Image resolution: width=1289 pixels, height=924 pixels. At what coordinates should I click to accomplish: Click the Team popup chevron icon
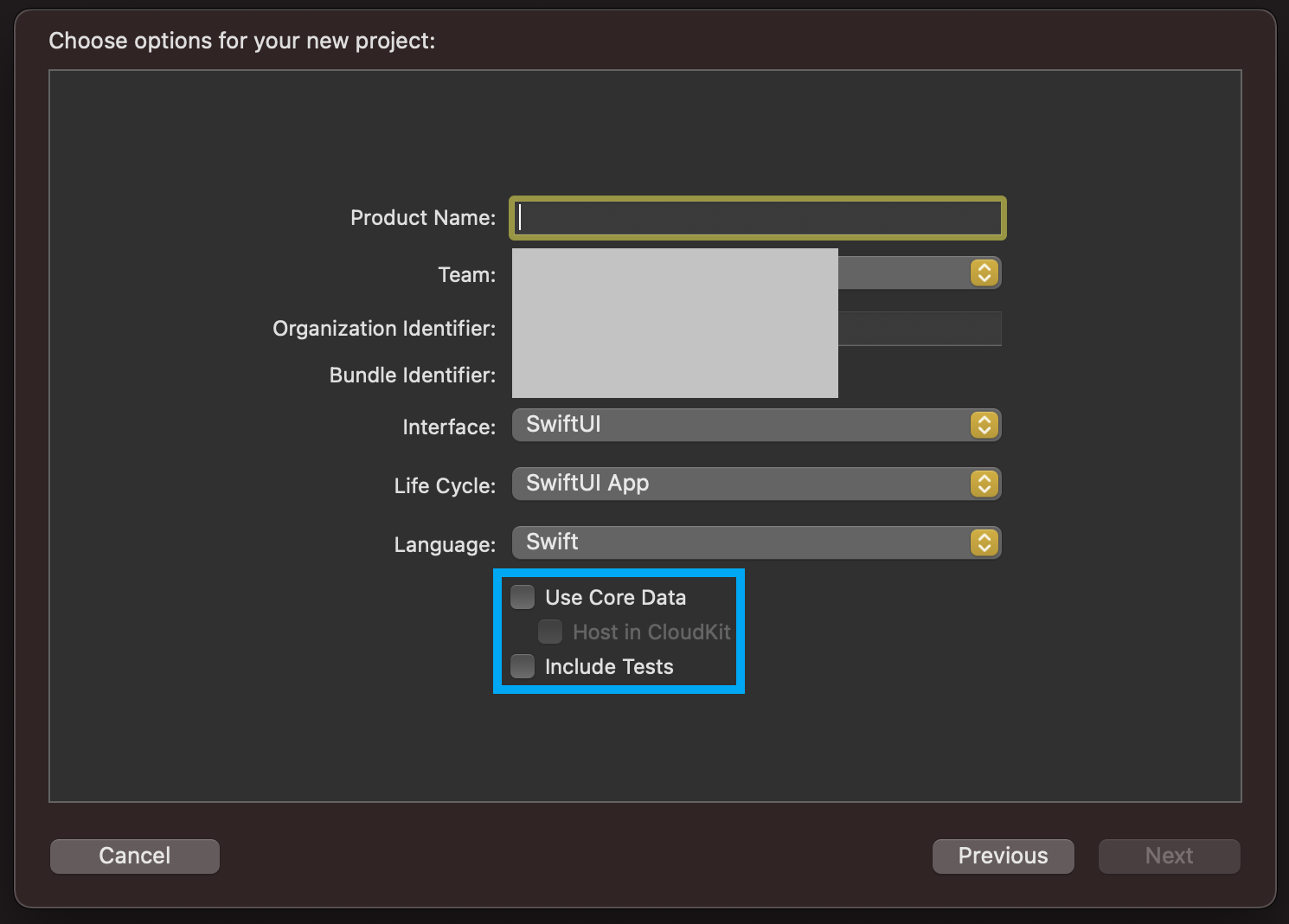pos(984,273)
